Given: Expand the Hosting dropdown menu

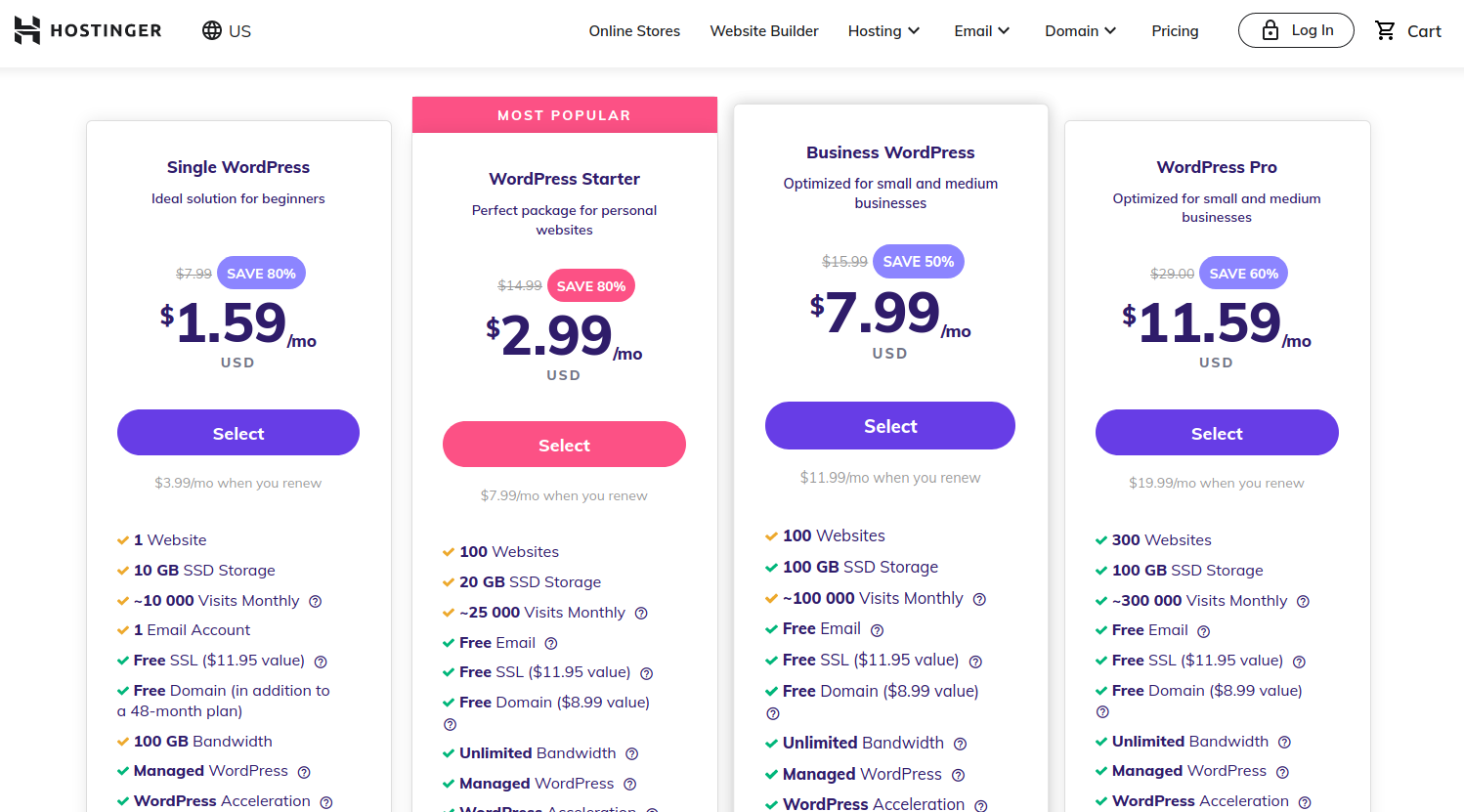Looking at the screenshot, I should (x=883, y=30).
